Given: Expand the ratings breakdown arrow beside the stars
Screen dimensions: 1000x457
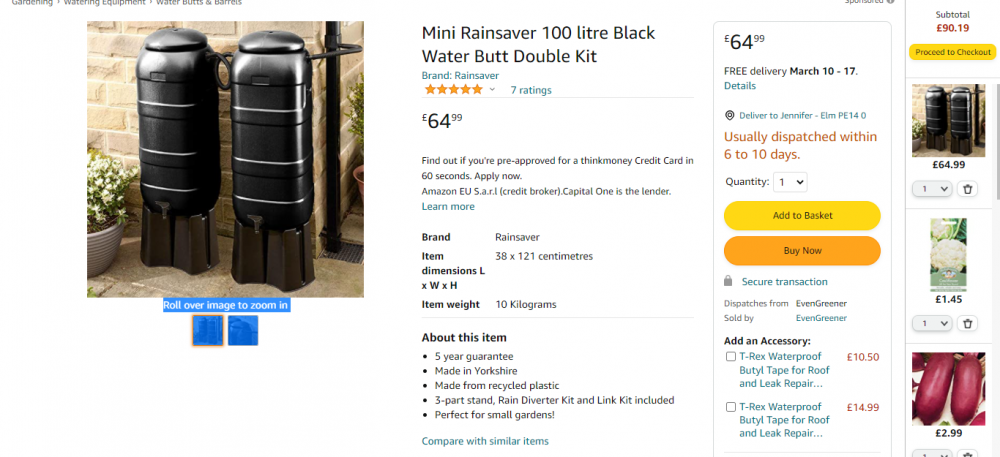Looking at the screenshot, I should (492, 90).
